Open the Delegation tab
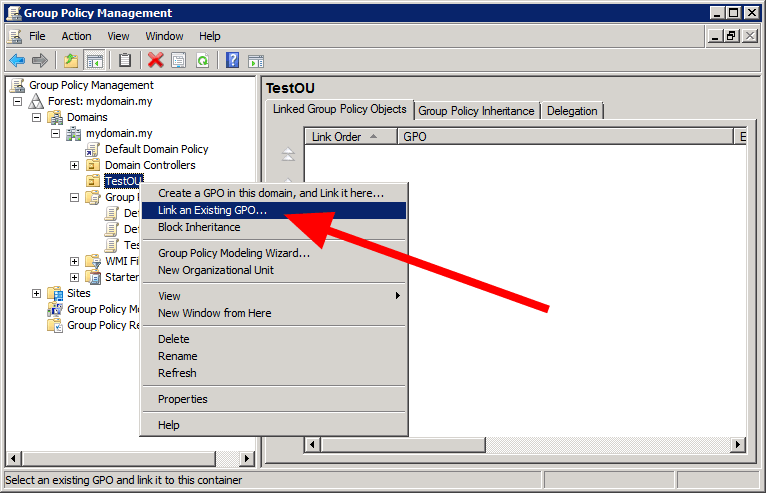This screenshot has height=493, width=766. click(x=572, y=111)
